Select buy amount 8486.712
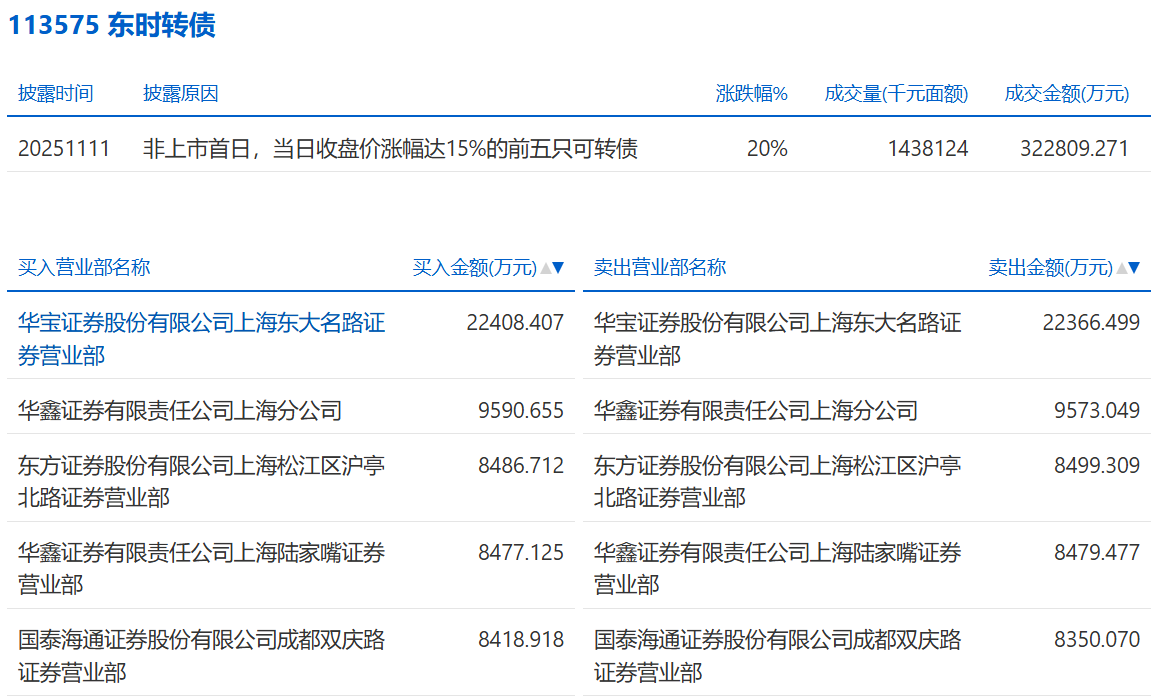This screenshot has width=1158, height=699. [521, 466]
